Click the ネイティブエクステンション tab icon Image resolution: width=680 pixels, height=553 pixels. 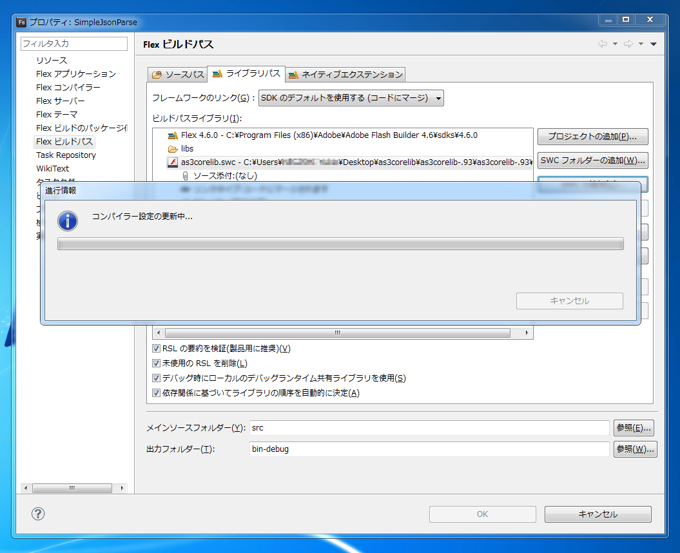[294, 75]
